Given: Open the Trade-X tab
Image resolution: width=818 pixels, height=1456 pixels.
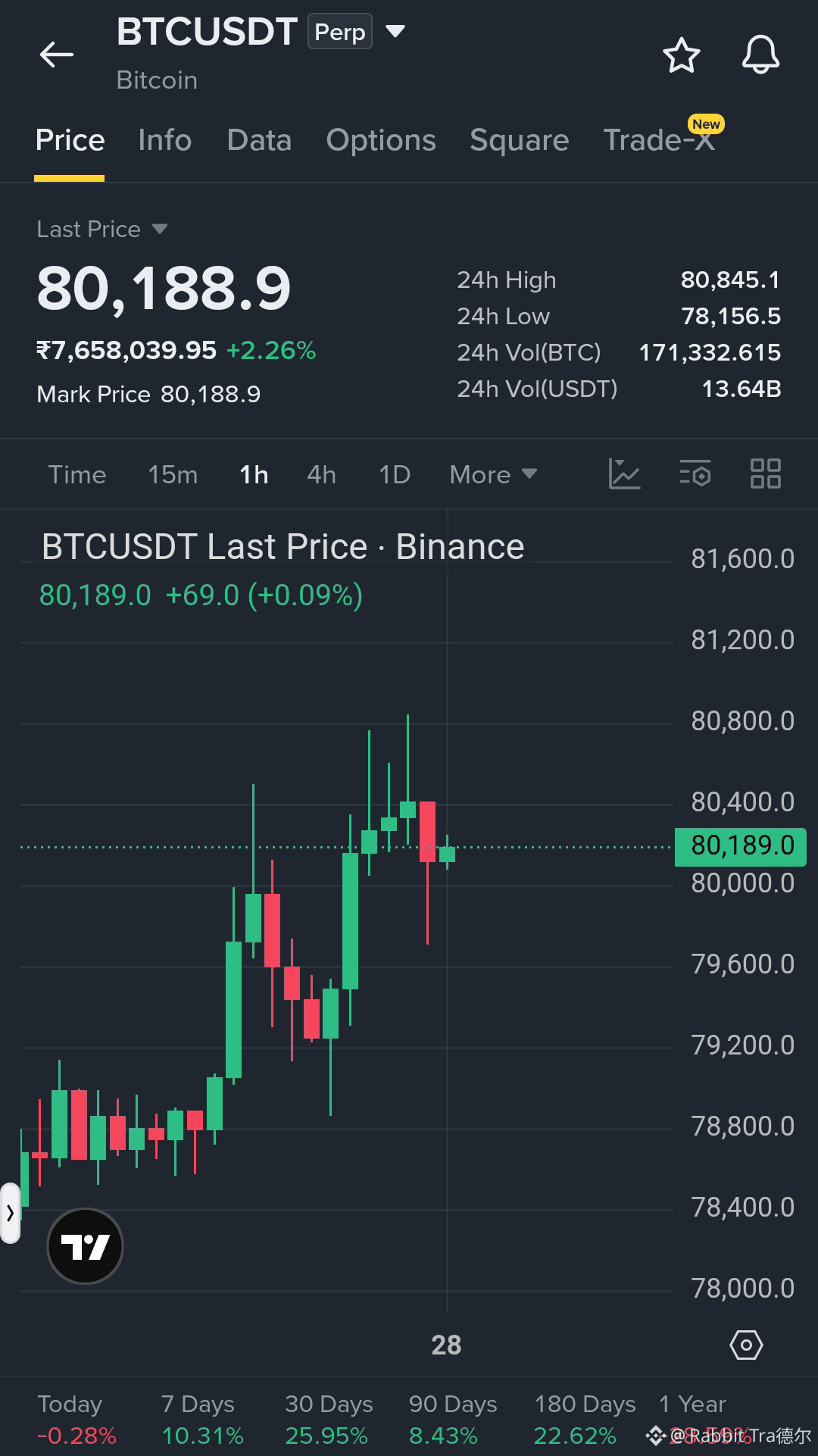Looking at the screenshot, I should pyautogui.click(x=659, y=140).
